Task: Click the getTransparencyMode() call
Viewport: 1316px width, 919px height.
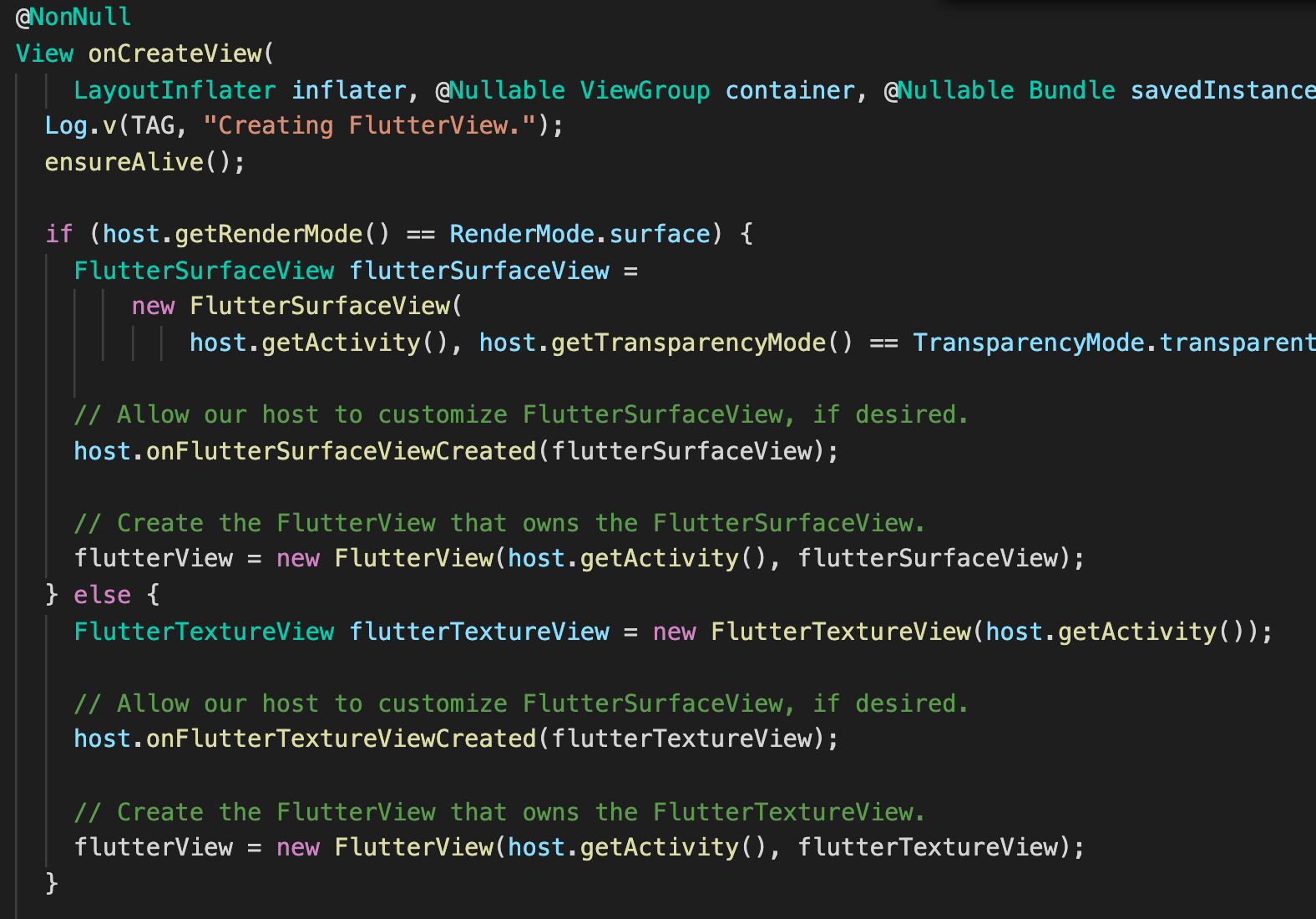Action: (x=701, y=343)
